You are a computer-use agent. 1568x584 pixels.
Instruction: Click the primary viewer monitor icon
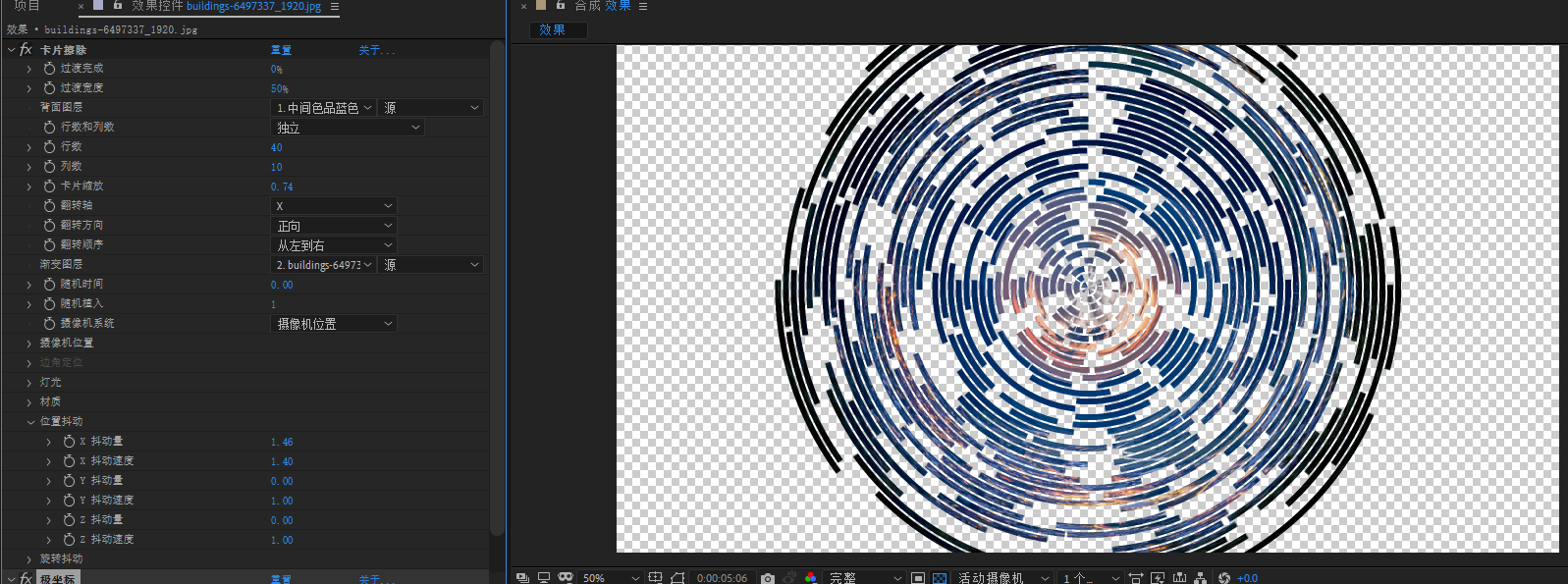point(544,578)
